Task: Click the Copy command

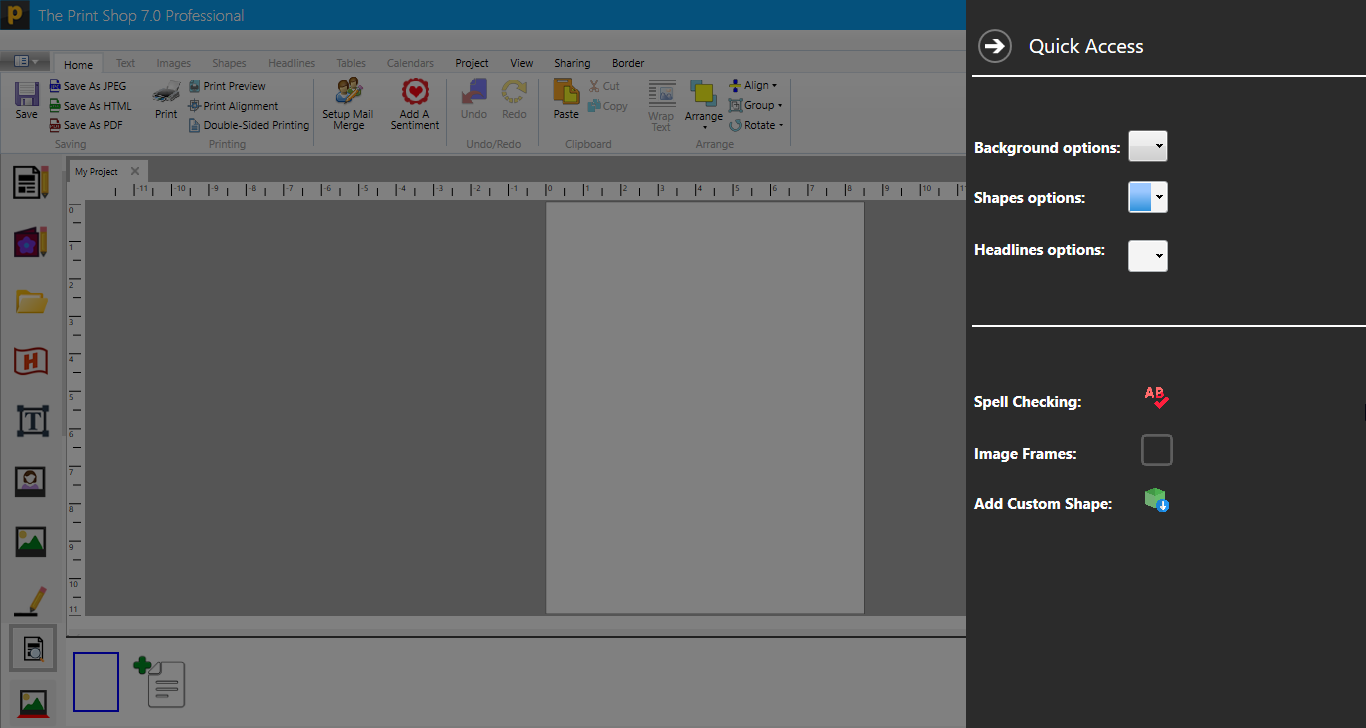Action: tap(608, 106)
